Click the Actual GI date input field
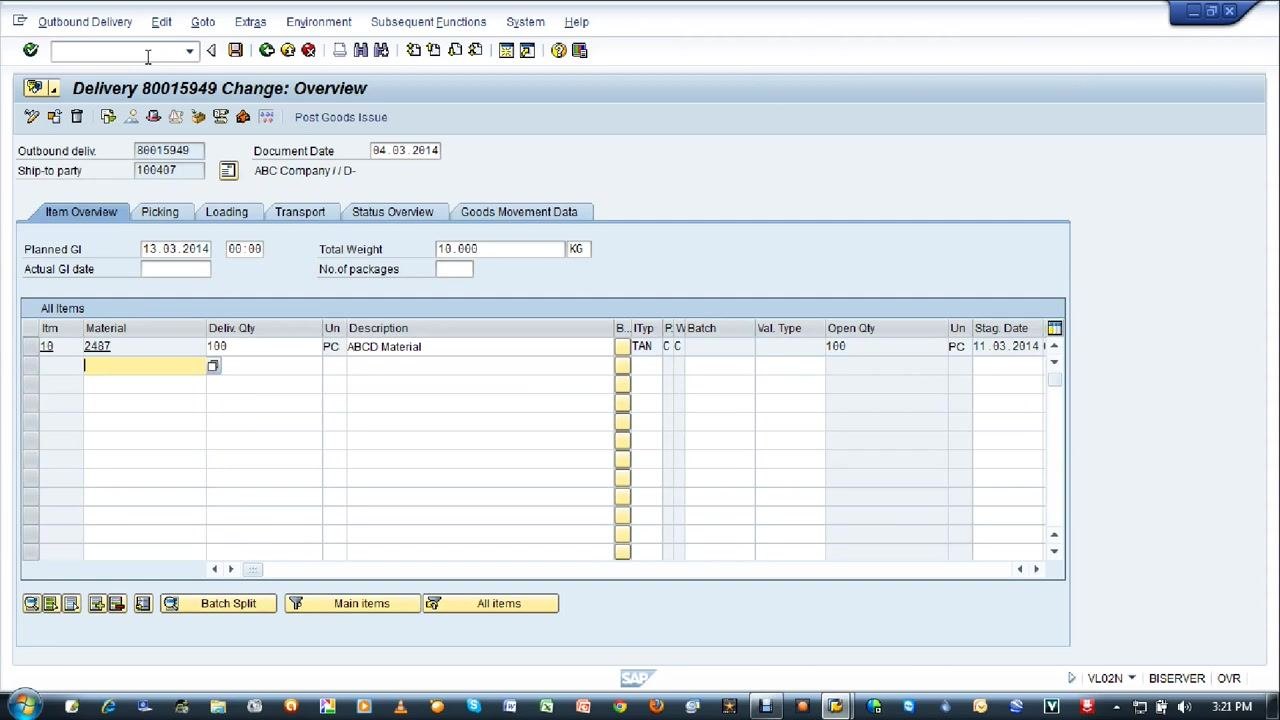The height and width of the screenshot is (720, 1280). (x=176, y=269)
